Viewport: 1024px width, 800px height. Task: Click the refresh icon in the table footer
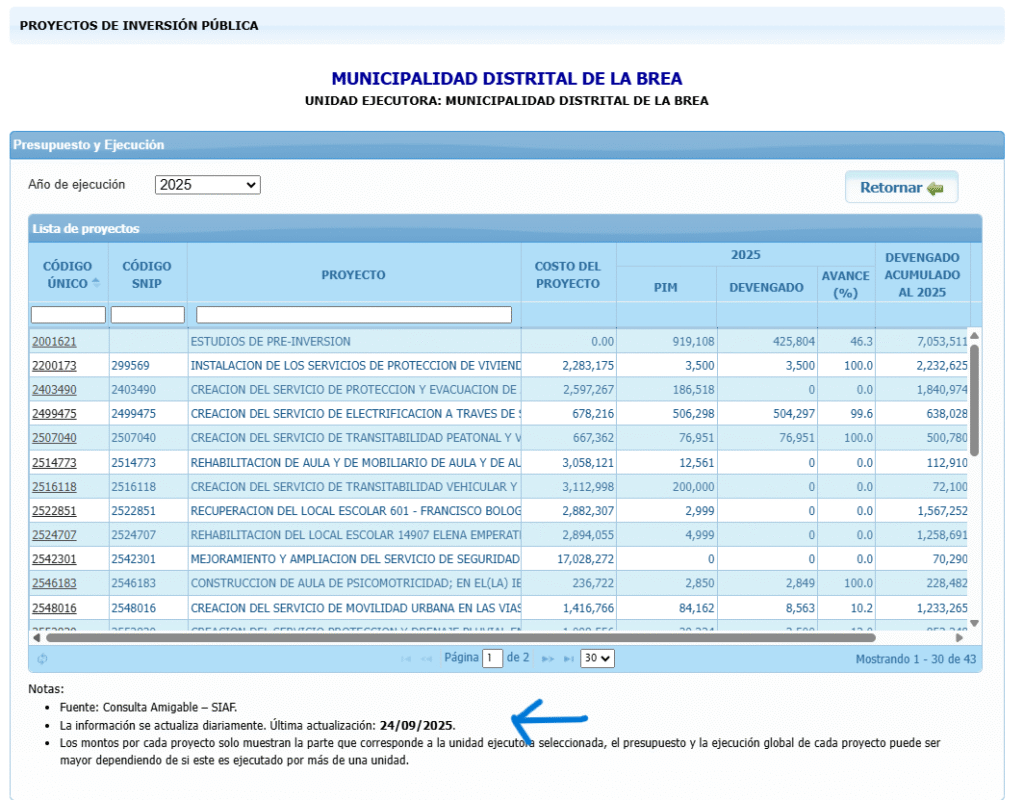click(x=42, y=659)
